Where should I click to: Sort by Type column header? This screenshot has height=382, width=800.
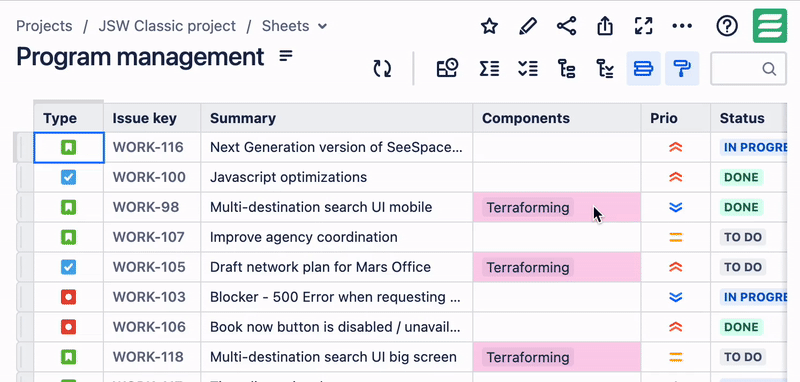68,118
